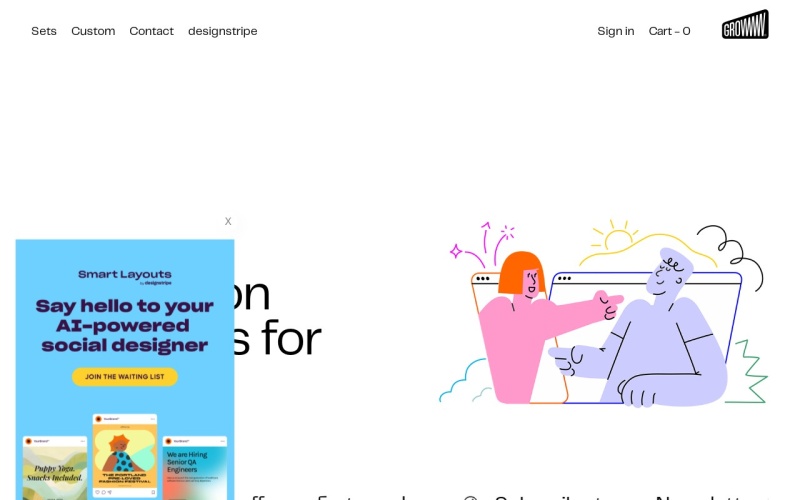
Task: Open the designstripe navigation link
Action: (223, 31)
